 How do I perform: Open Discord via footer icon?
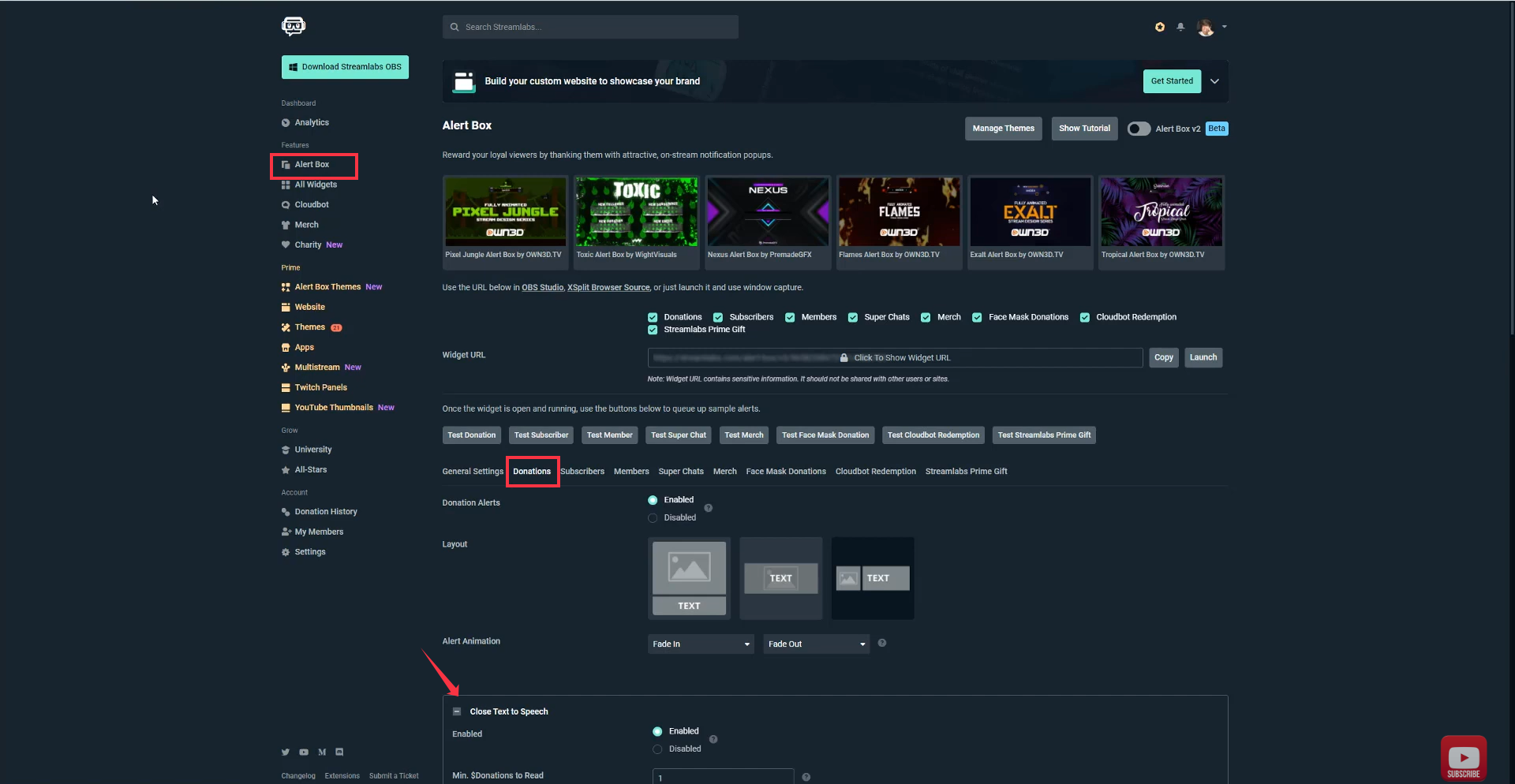tap(339, 752)
